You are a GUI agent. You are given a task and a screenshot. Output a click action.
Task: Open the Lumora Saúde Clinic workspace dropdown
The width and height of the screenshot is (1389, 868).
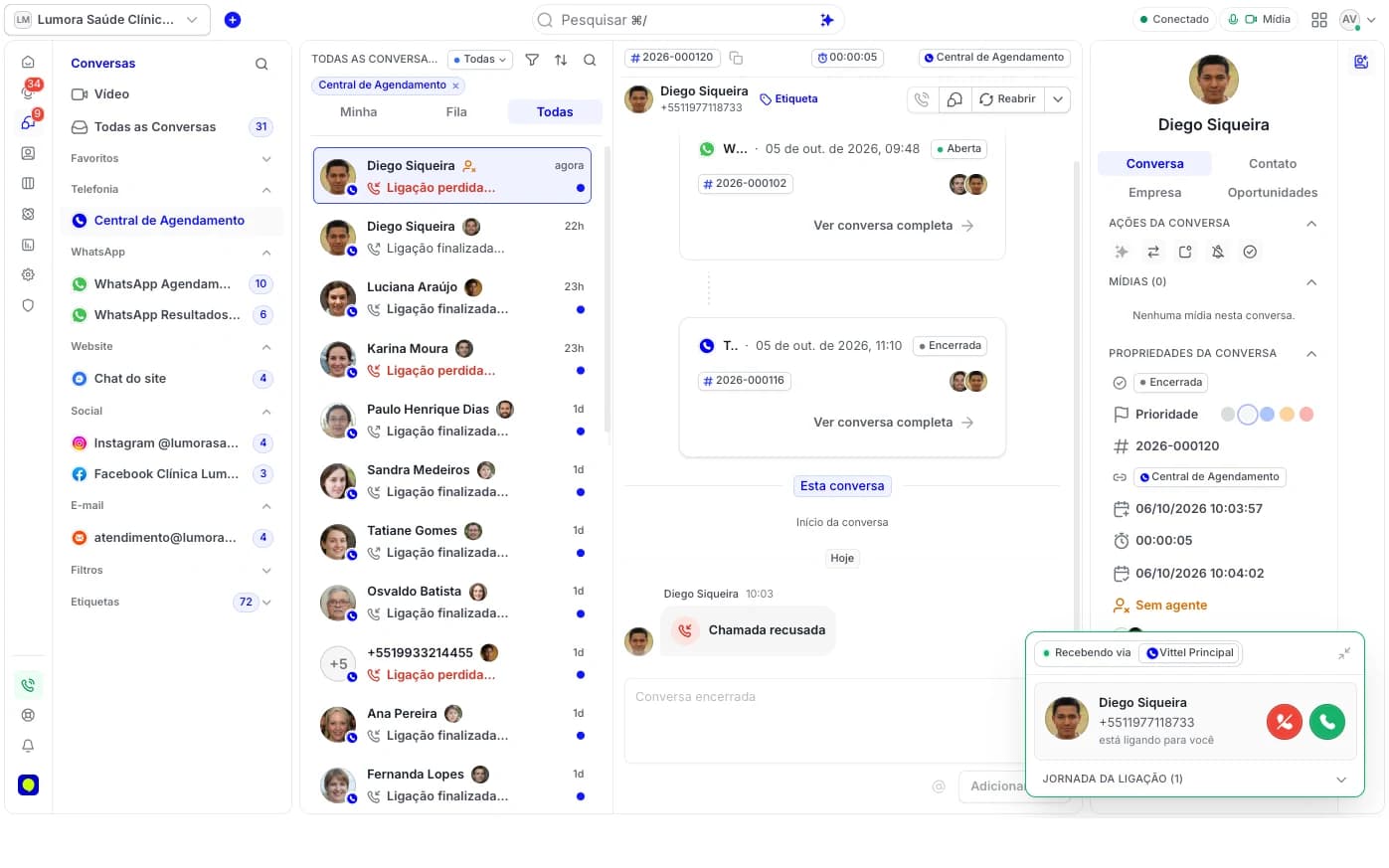tap(107, 19)
